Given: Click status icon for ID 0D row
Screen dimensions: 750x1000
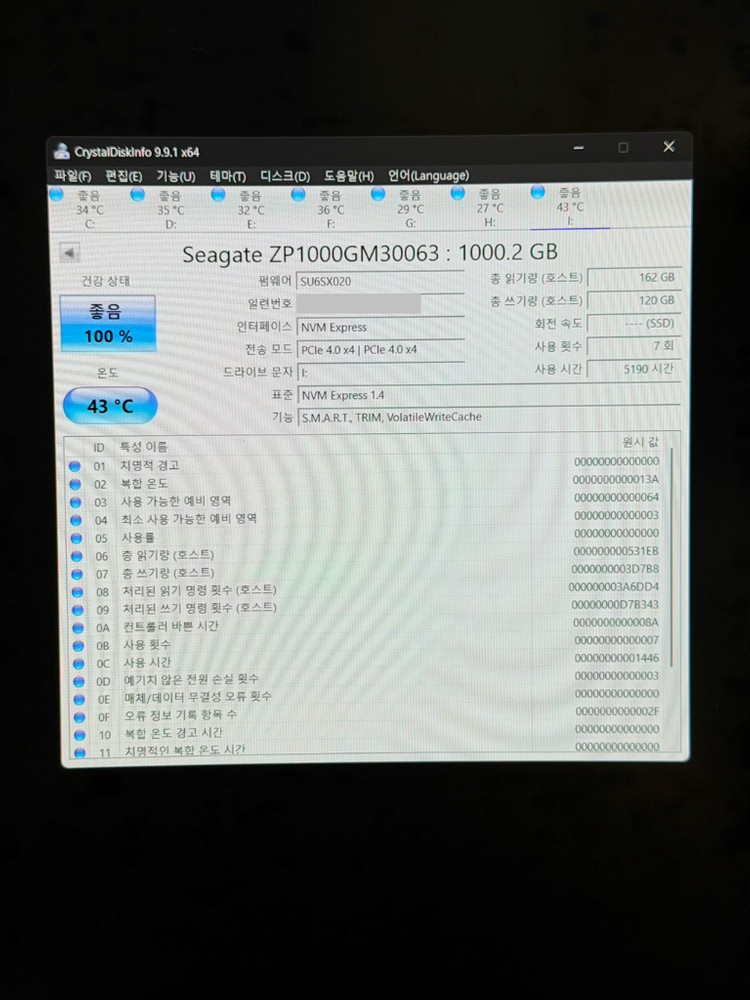Looking at the screenshot, I should 78,681.
